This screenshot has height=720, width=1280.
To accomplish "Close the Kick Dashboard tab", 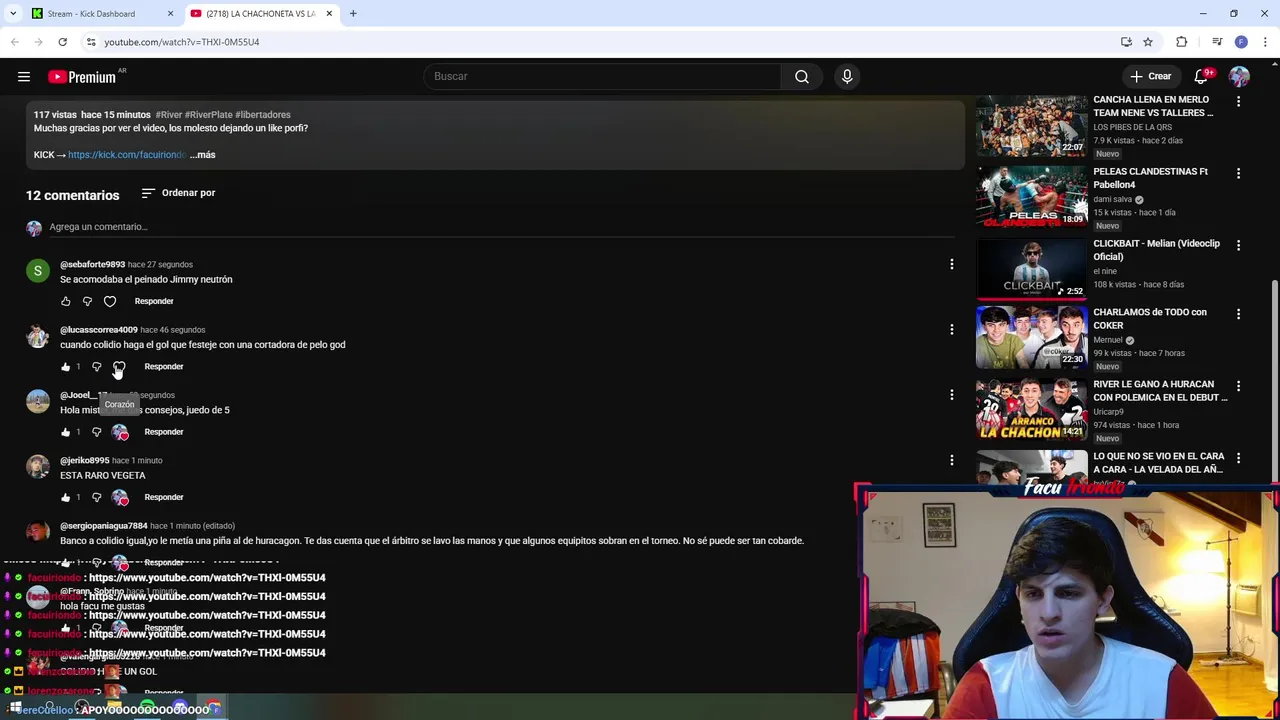I will 170,14.
